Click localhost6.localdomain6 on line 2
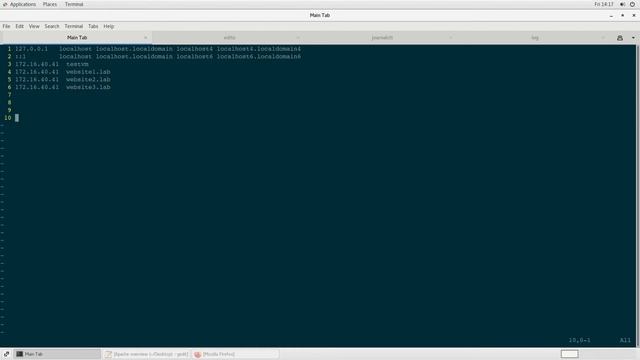This screenshot has height=360, width=640. coord(259,57)
